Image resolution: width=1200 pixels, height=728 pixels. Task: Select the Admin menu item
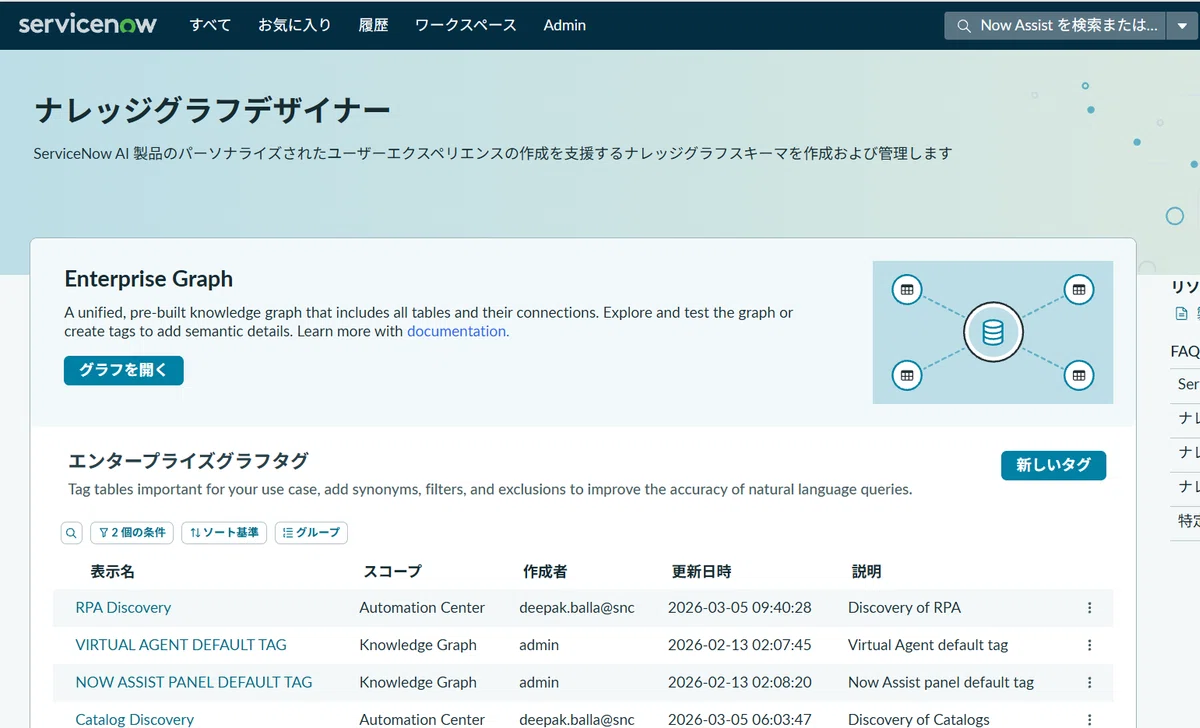[x=565, y=25]
